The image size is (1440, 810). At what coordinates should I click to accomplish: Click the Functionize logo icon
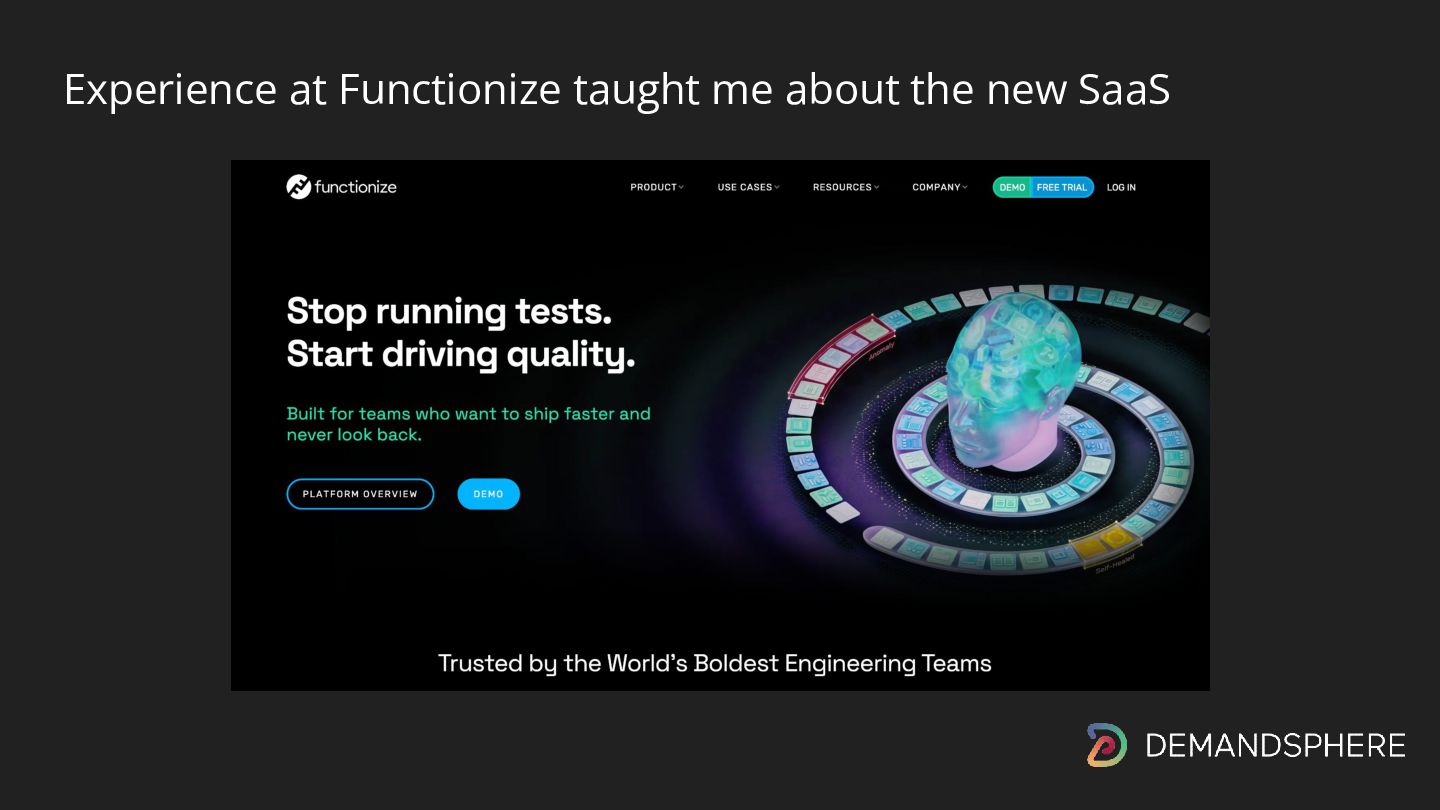coord(298,187)
